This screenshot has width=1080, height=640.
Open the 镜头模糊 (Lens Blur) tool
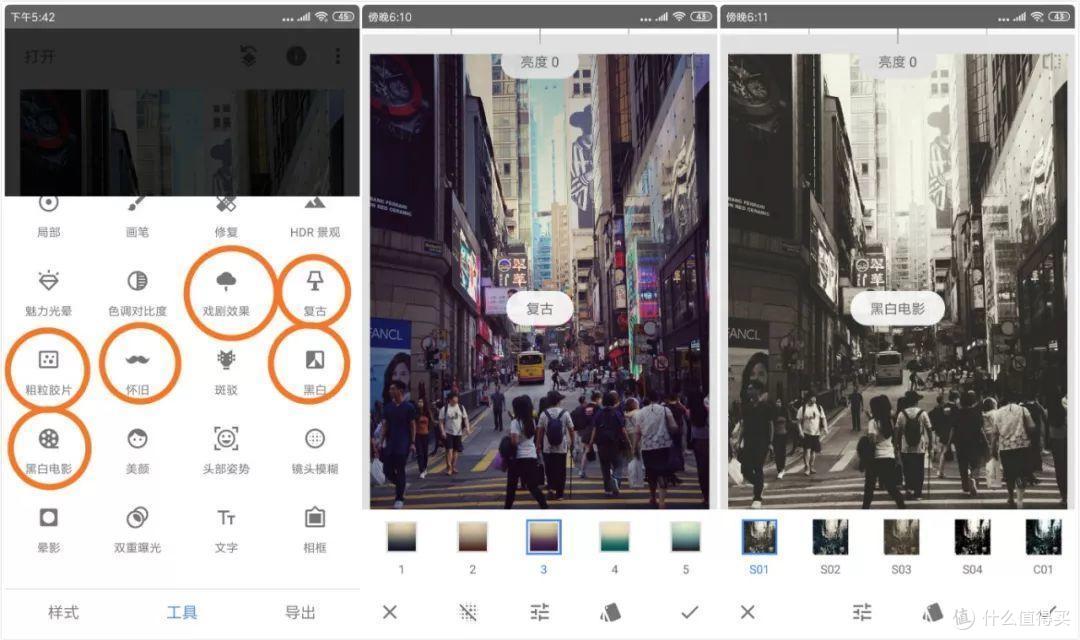[314, 440]
